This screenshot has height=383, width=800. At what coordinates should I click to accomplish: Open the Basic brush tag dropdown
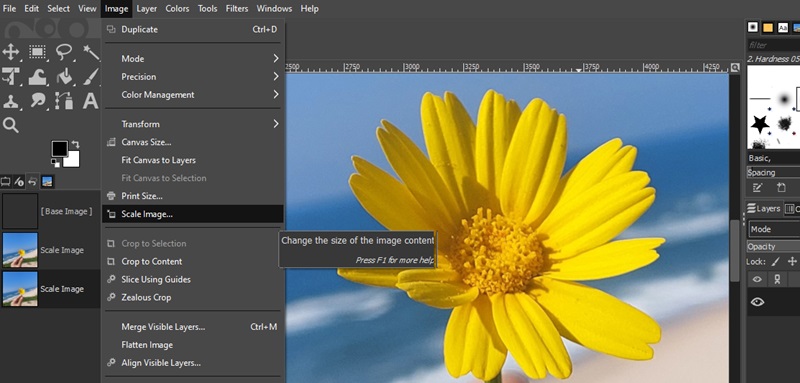click(773, 158)
